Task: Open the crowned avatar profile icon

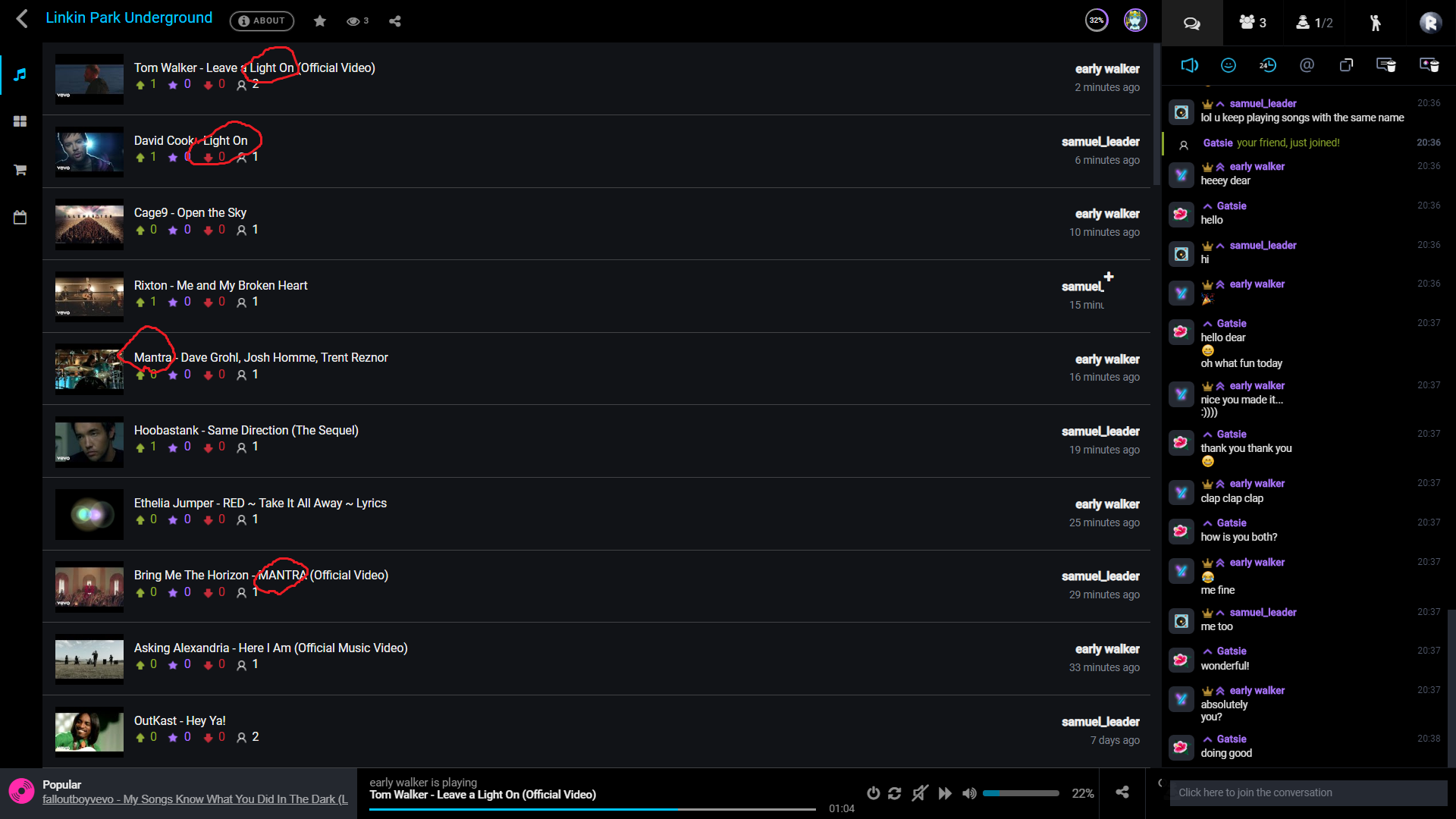Action: coord(1135,20)
